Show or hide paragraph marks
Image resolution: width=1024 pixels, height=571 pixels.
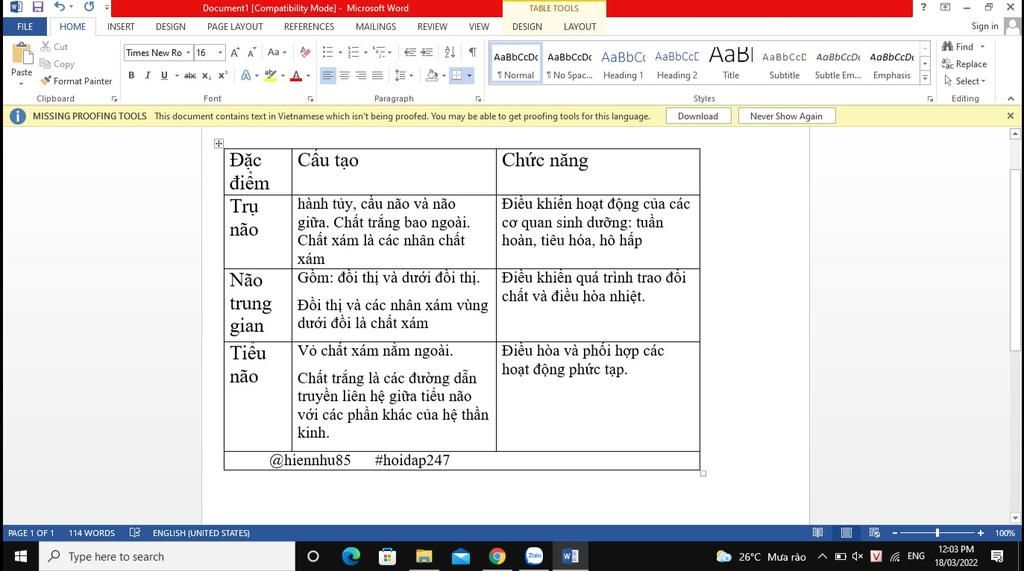472,52
